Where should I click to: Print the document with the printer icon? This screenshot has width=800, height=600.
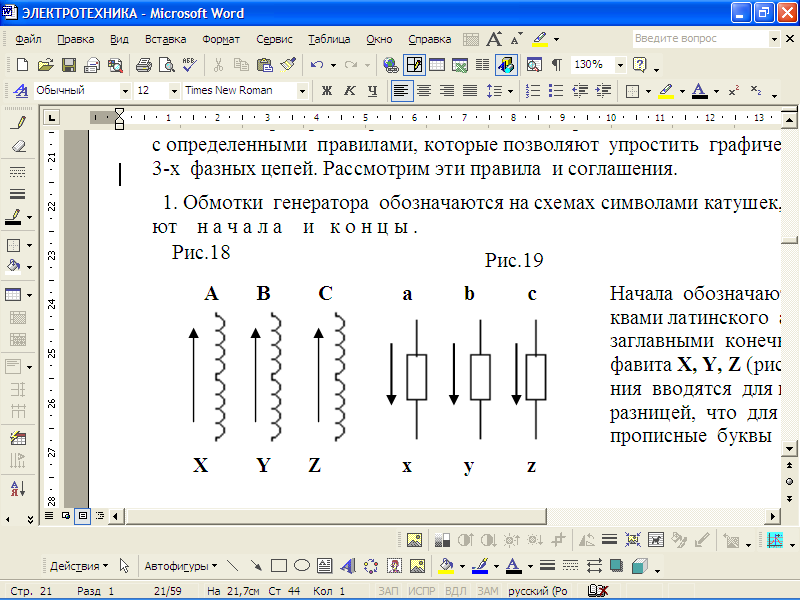(144, 65)
